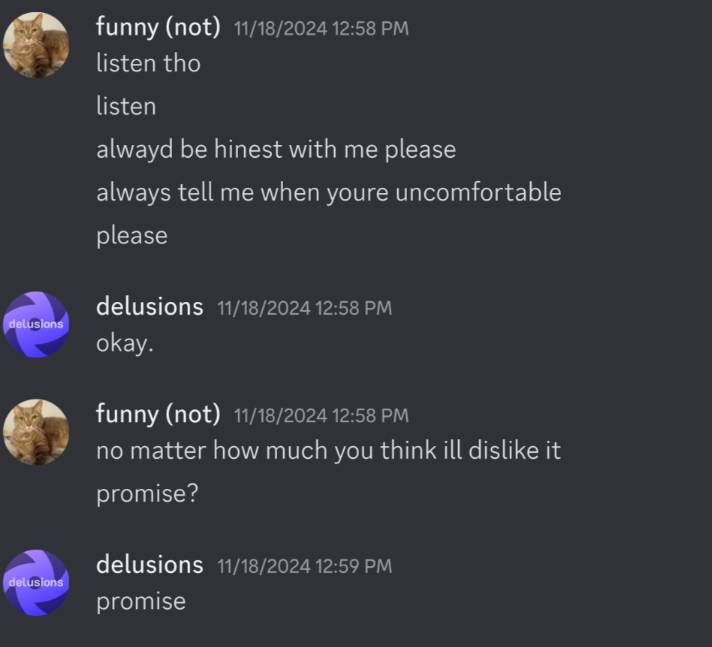Click the timestamp above "no matter how much"
Screen dimensions: 712x647
pos(321,415)
